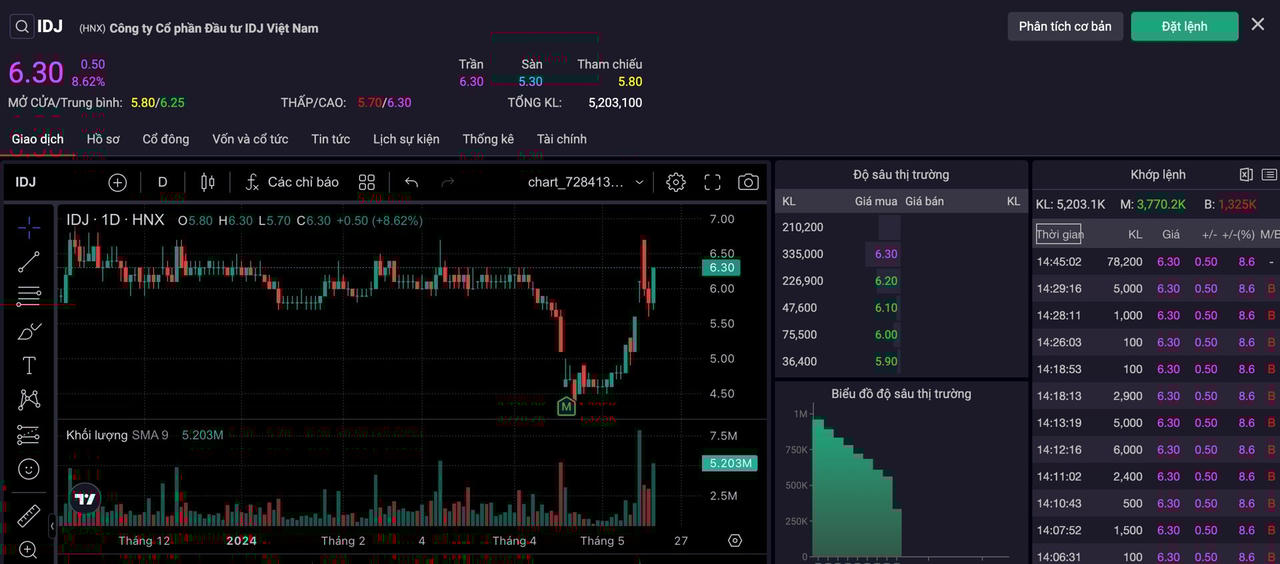This screenshot has width=1280, height=564.
Task: Open the Tài chính tab
Action: click(x=561, y=139)
